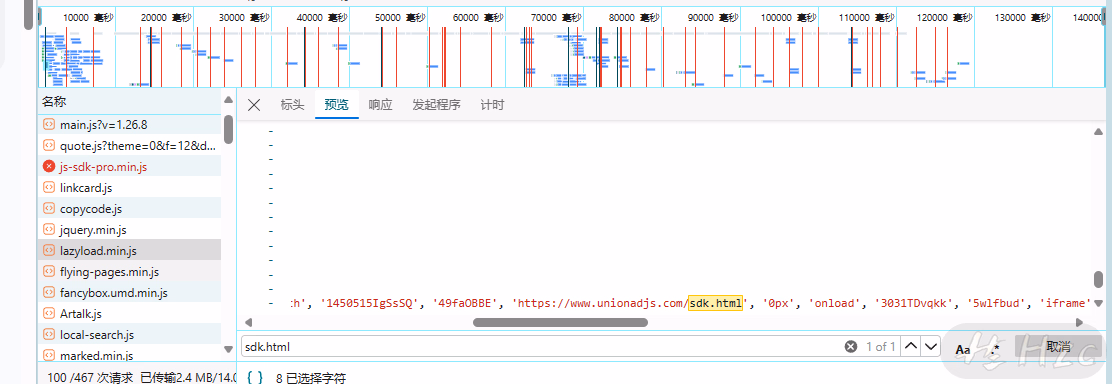Click the script icon beside fancybox.umd.min.js
1112x384 pixels.
coord(49,292)
